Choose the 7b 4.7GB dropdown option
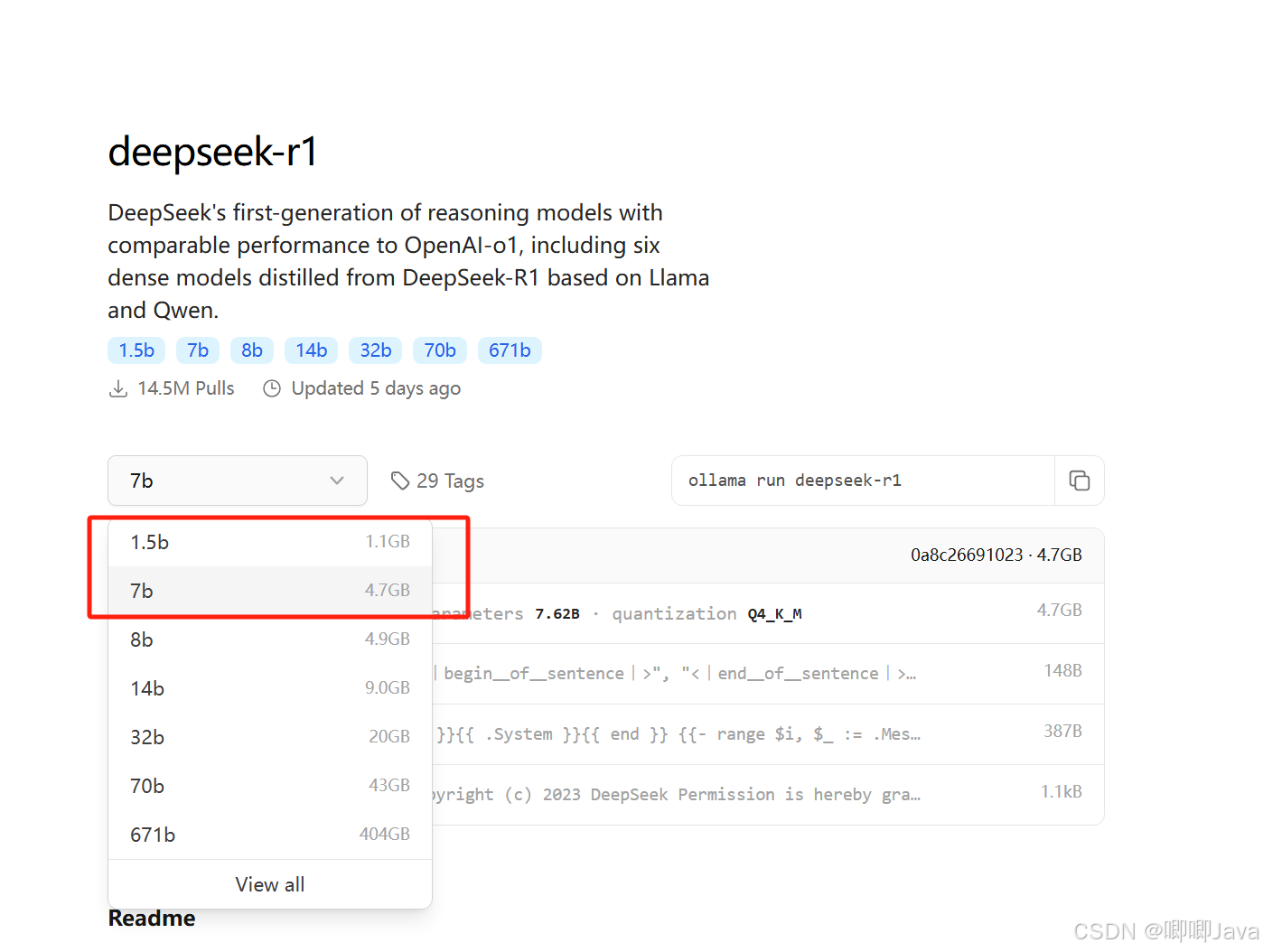 click(270, 591)
